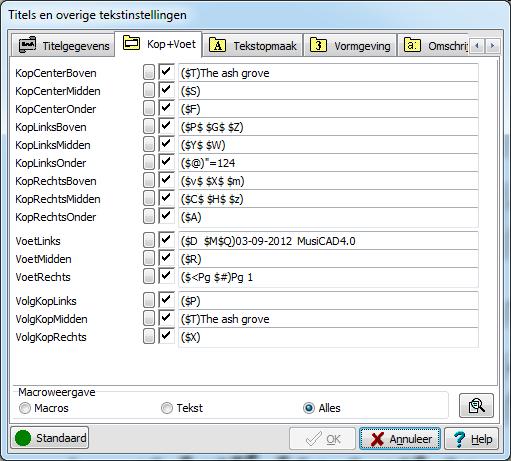The width and height of the screenshot is (511, 461).
Task: Click the KopCenterMidden field '($S)'
Action: coord(328,91)
